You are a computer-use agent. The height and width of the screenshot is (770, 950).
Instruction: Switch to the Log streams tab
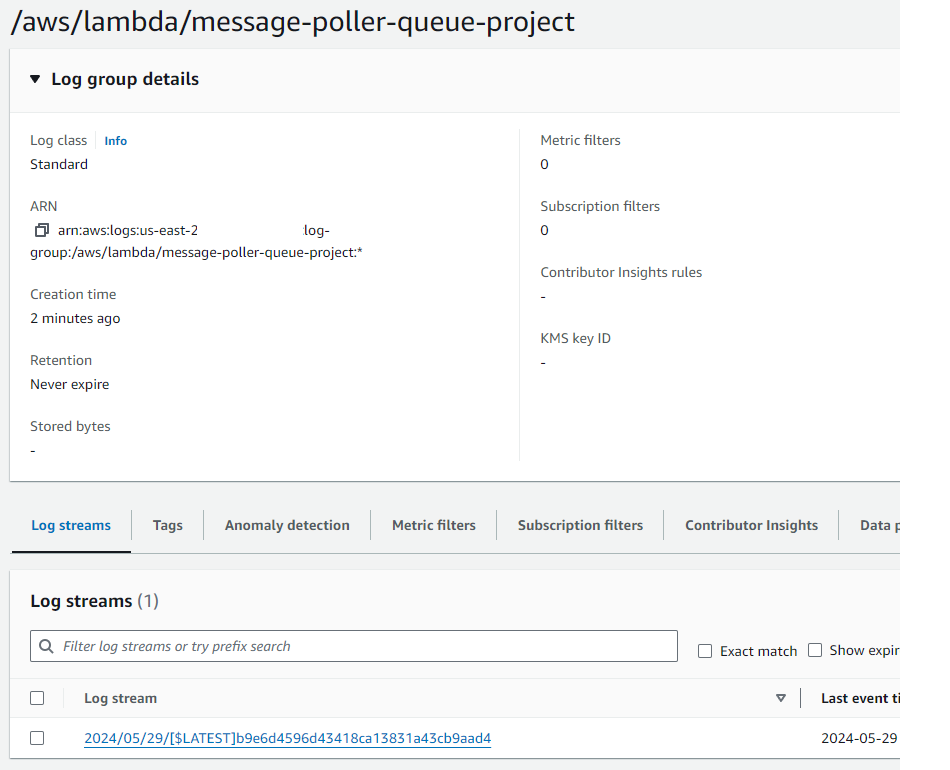pyautogui.click(x=71, y=525)
